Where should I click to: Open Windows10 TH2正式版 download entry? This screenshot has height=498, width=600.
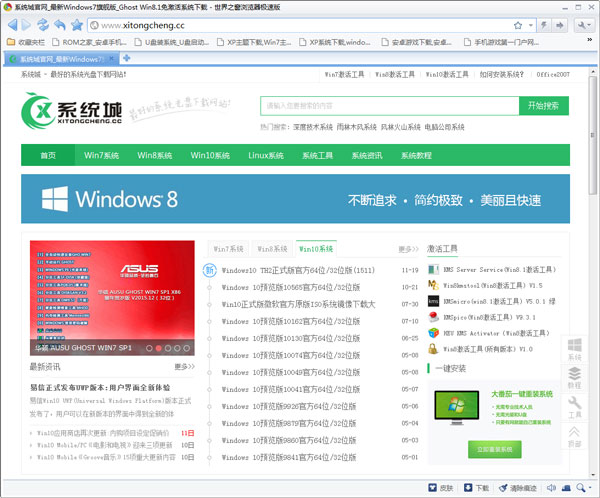(298, 270)
